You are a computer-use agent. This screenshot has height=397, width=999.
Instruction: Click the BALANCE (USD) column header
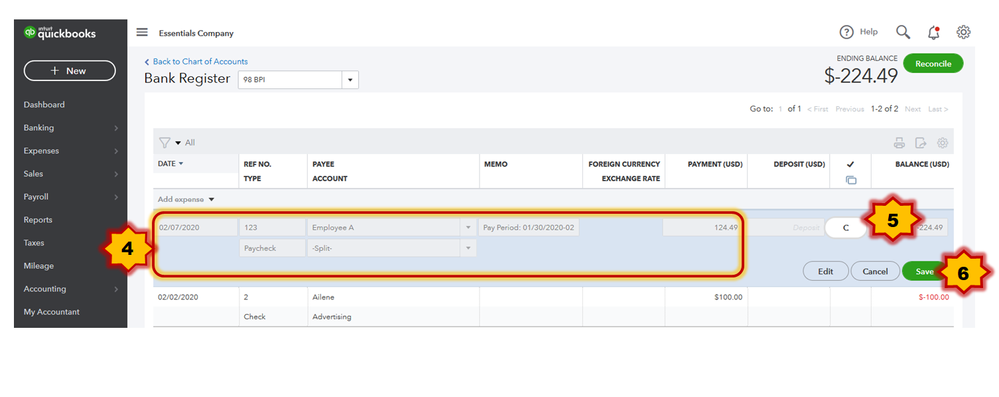click(x=922, y=164)
